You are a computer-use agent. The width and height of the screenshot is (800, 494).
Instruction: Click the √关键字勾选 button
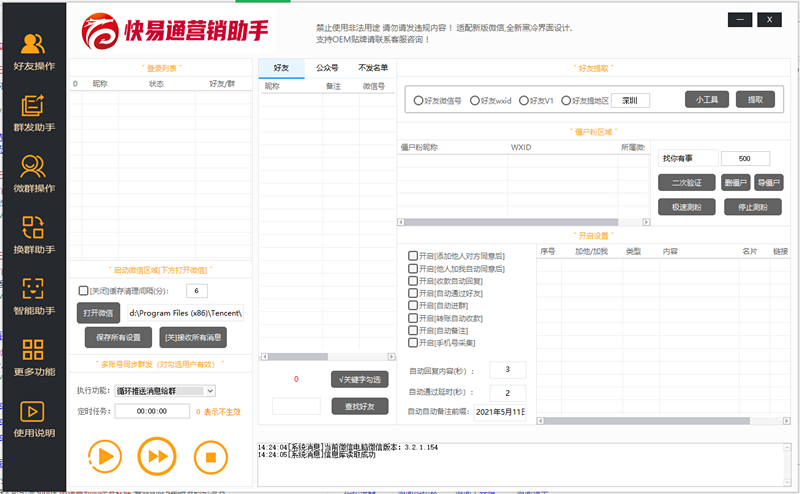click(x=360, y=379)
